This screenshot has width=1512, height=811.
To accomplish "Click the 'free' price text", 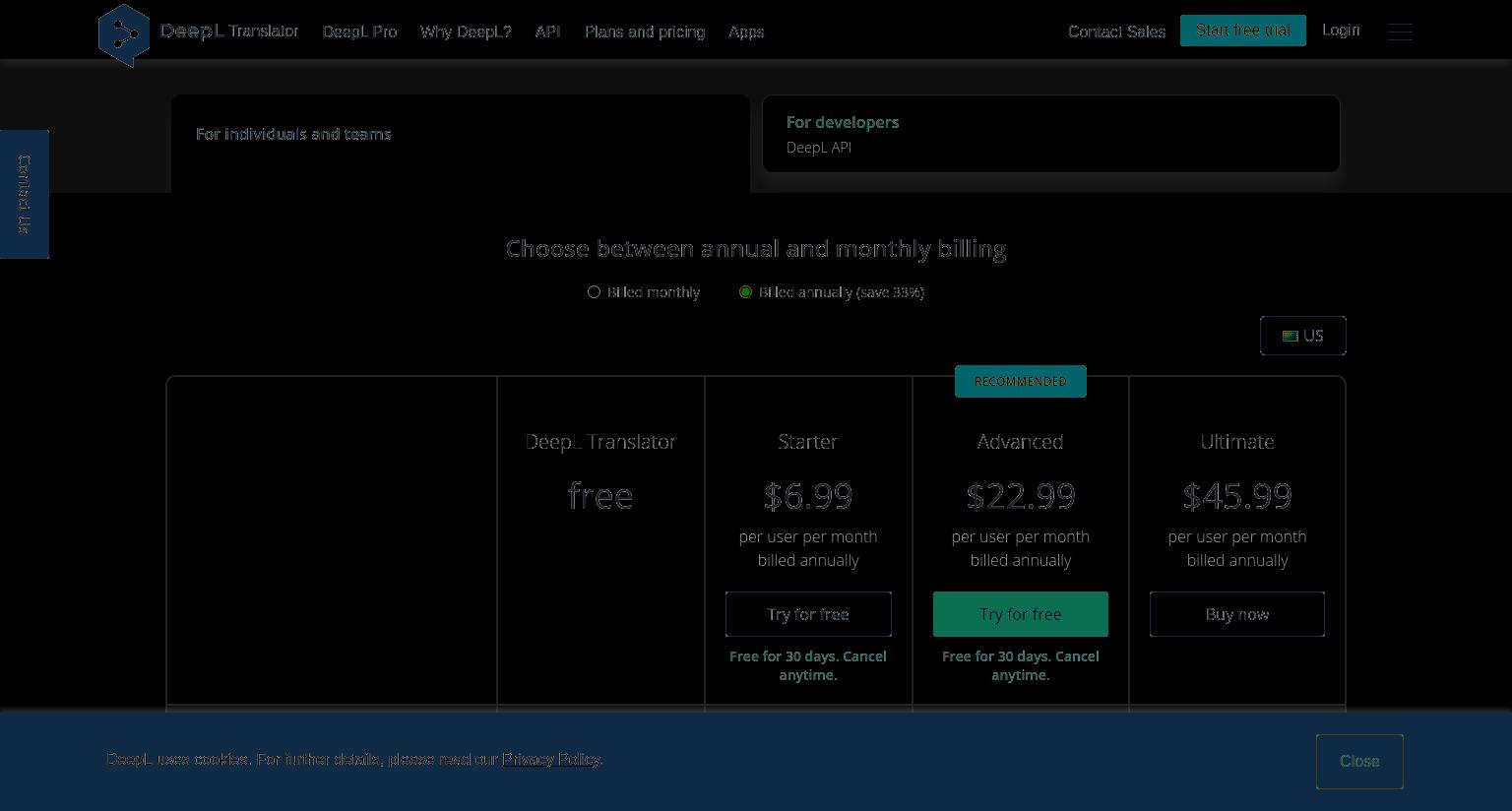I will (600, 496).
